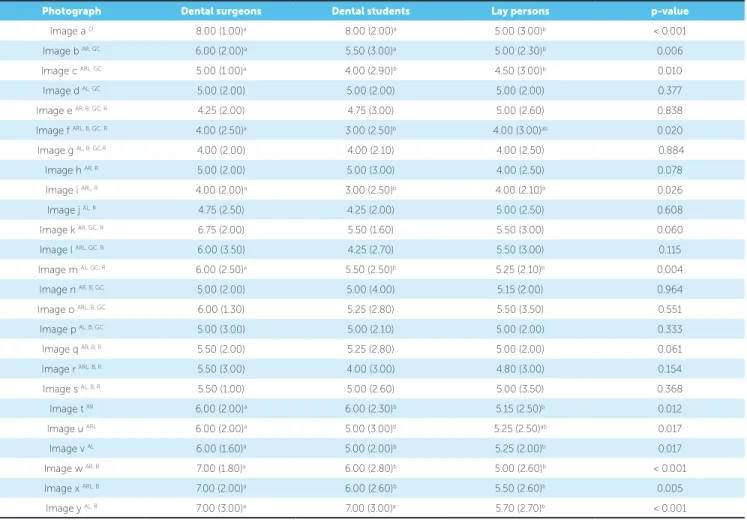Select the Image b row label
Screen dimensions: 747x520
pyautogui.click(x=71, y=51)
